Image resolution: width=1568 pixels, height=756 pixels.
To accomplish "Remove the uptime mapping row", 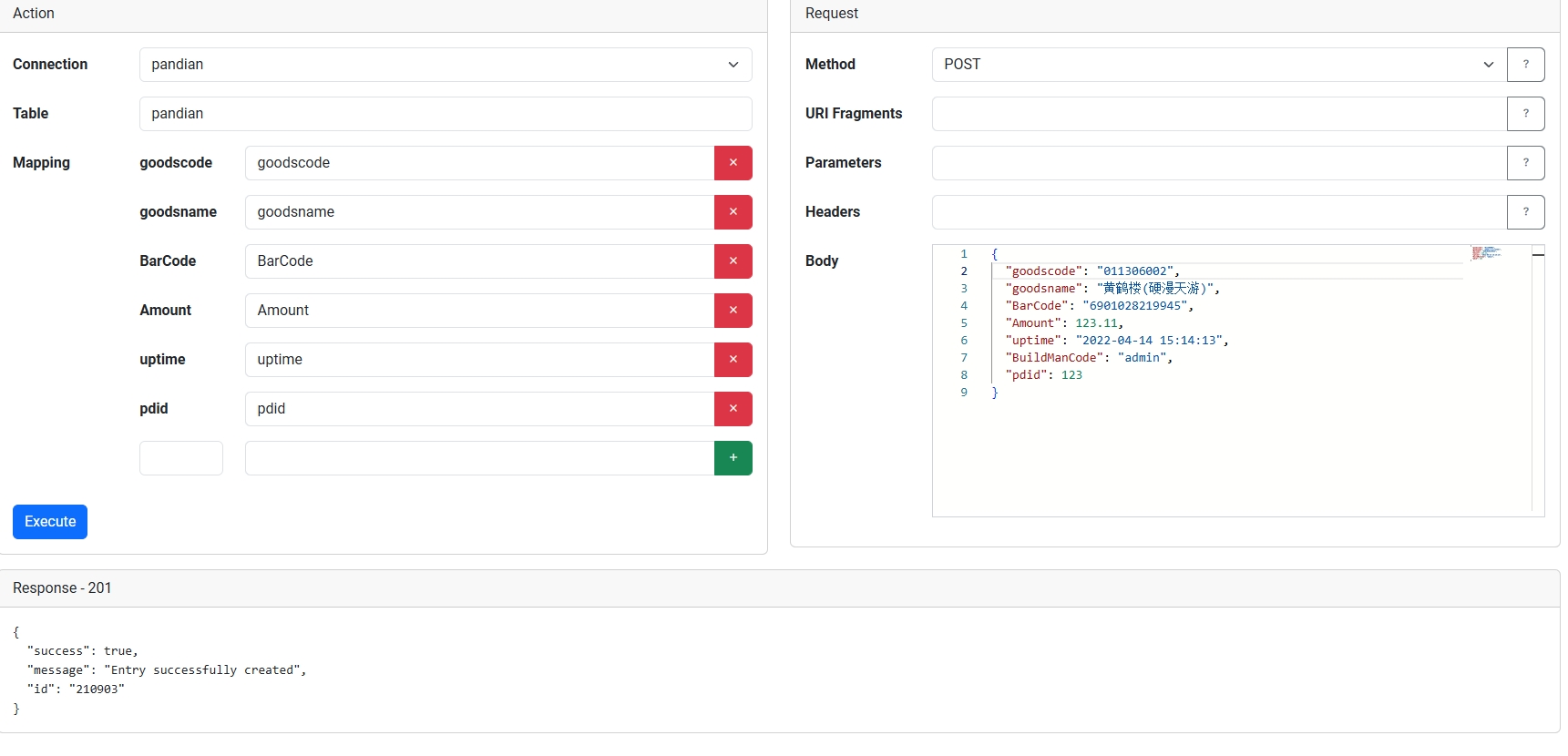I will [733, 360].
